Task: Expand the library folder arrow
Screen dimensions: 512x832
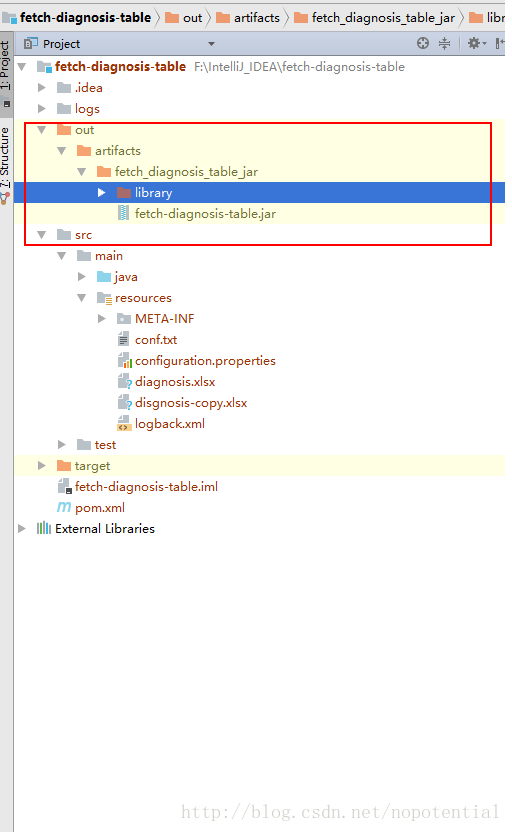Action: (101, 193)
